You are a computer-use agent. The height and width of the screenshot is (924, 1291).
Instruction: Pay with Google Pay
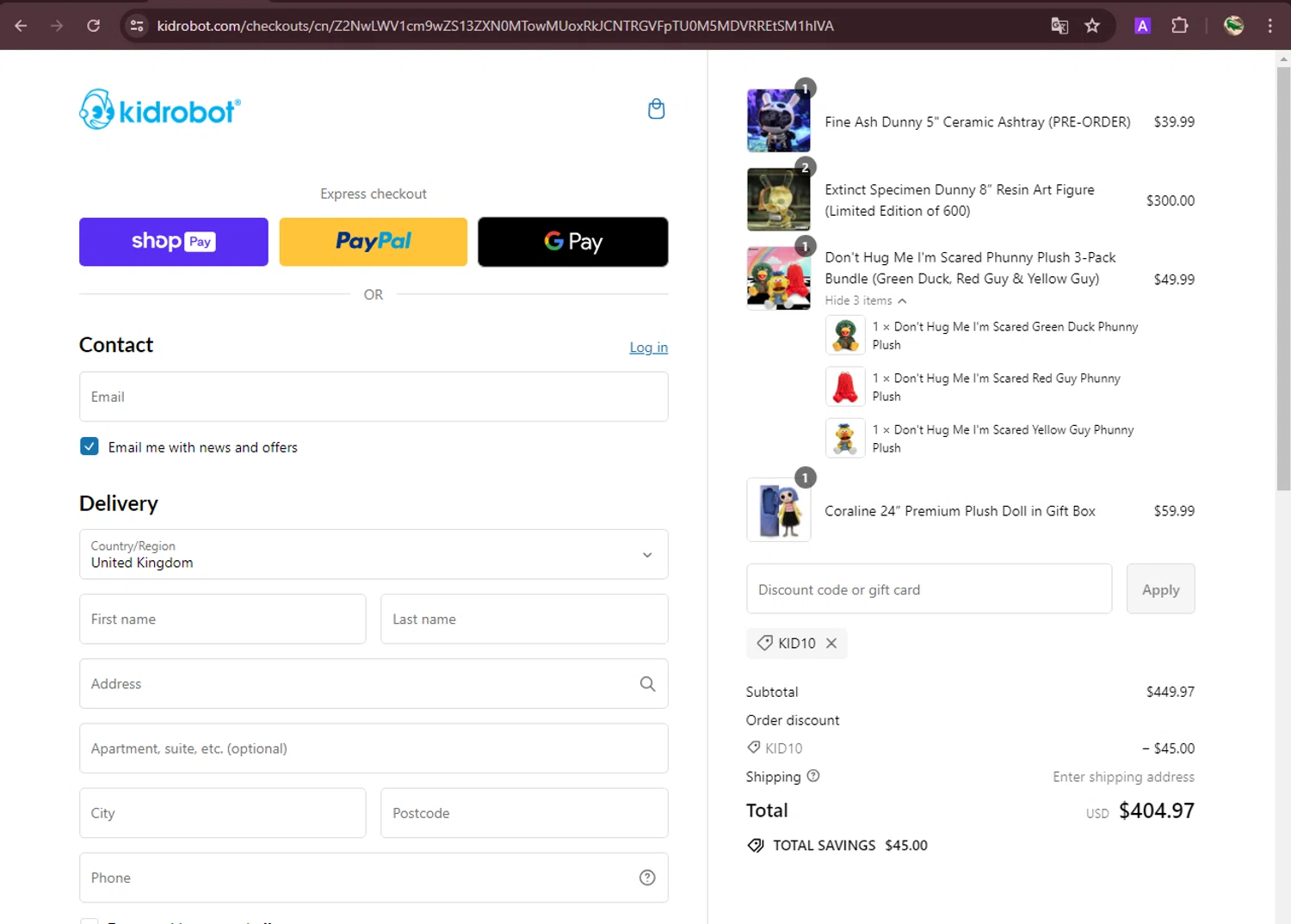tap(573, 242)
